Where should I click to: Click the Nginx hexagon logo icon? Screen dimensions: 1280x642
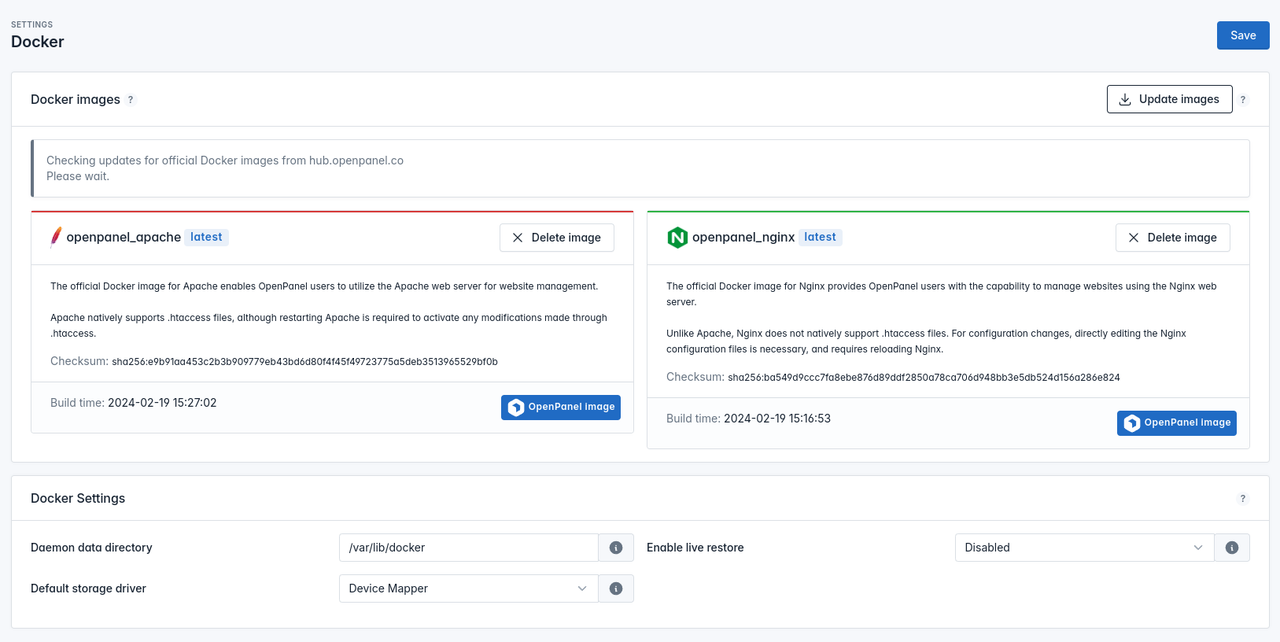click(677, 237)
